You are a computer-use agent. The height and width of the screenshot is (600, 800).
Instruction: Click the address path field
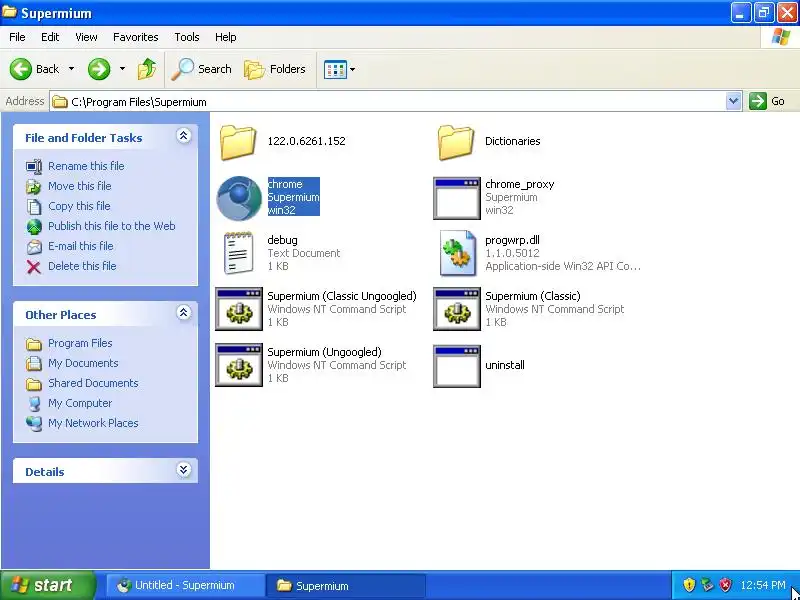point(388,102)
